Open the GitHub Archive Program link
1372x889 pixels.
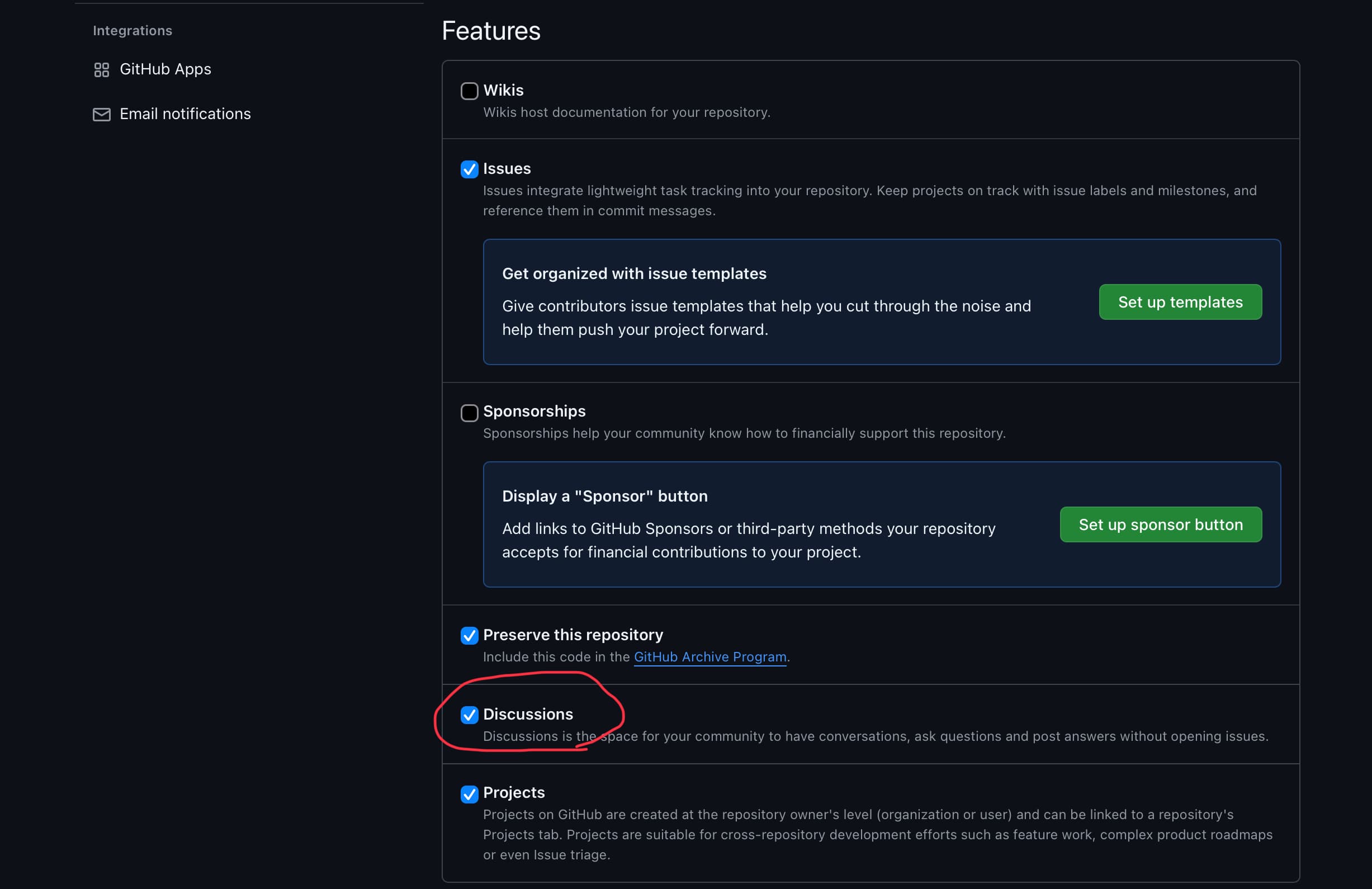tap(709, 656)
